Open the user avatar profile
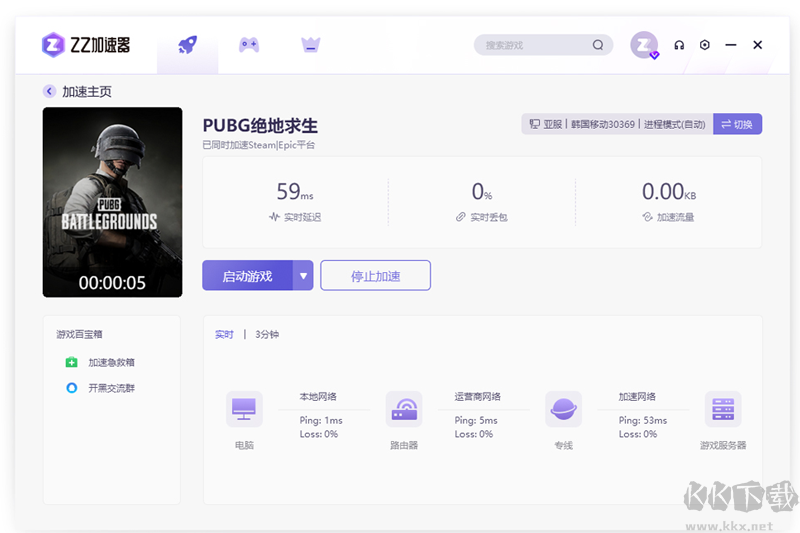 (644, 45)
